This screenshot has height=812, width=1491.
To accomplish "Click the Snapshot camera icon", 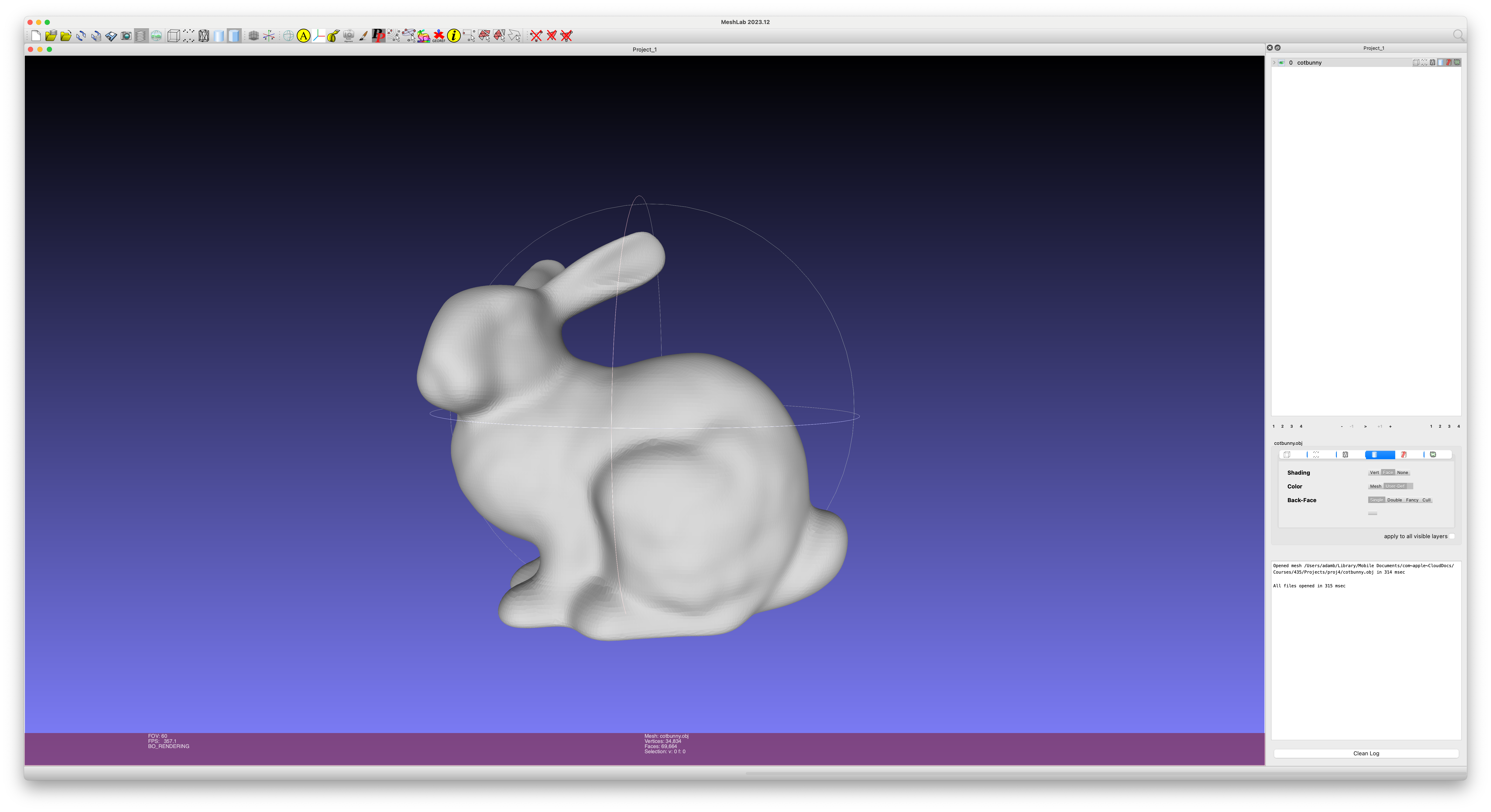I will (126, 36).
